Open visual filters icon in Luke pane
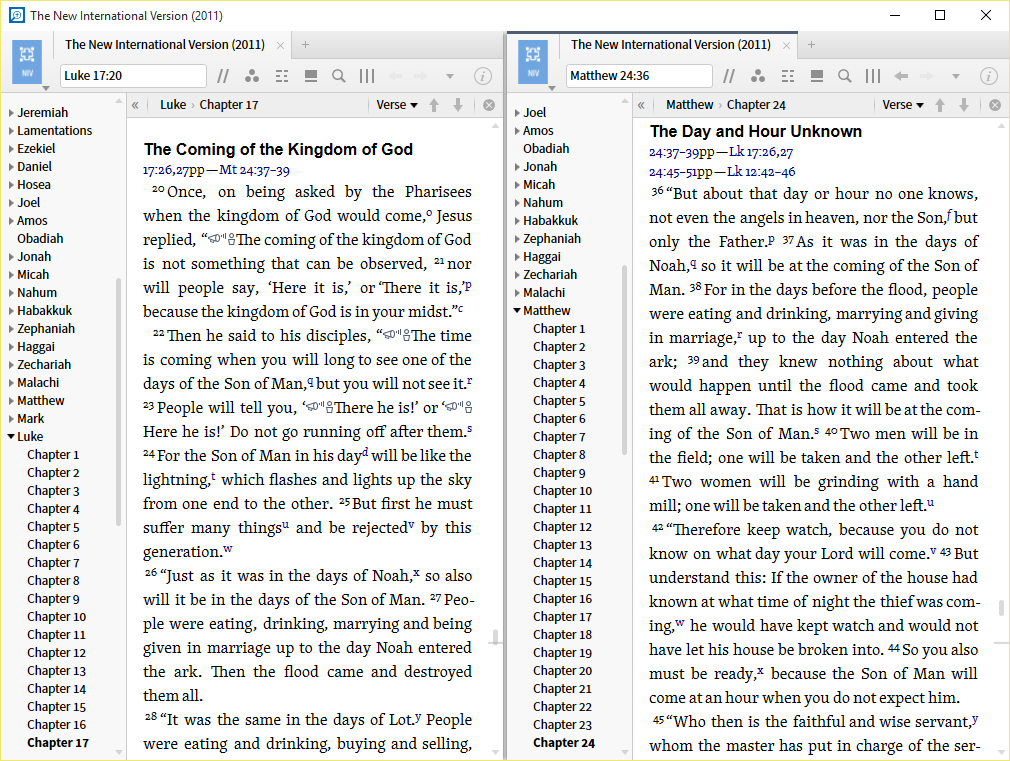 point(252,76)
